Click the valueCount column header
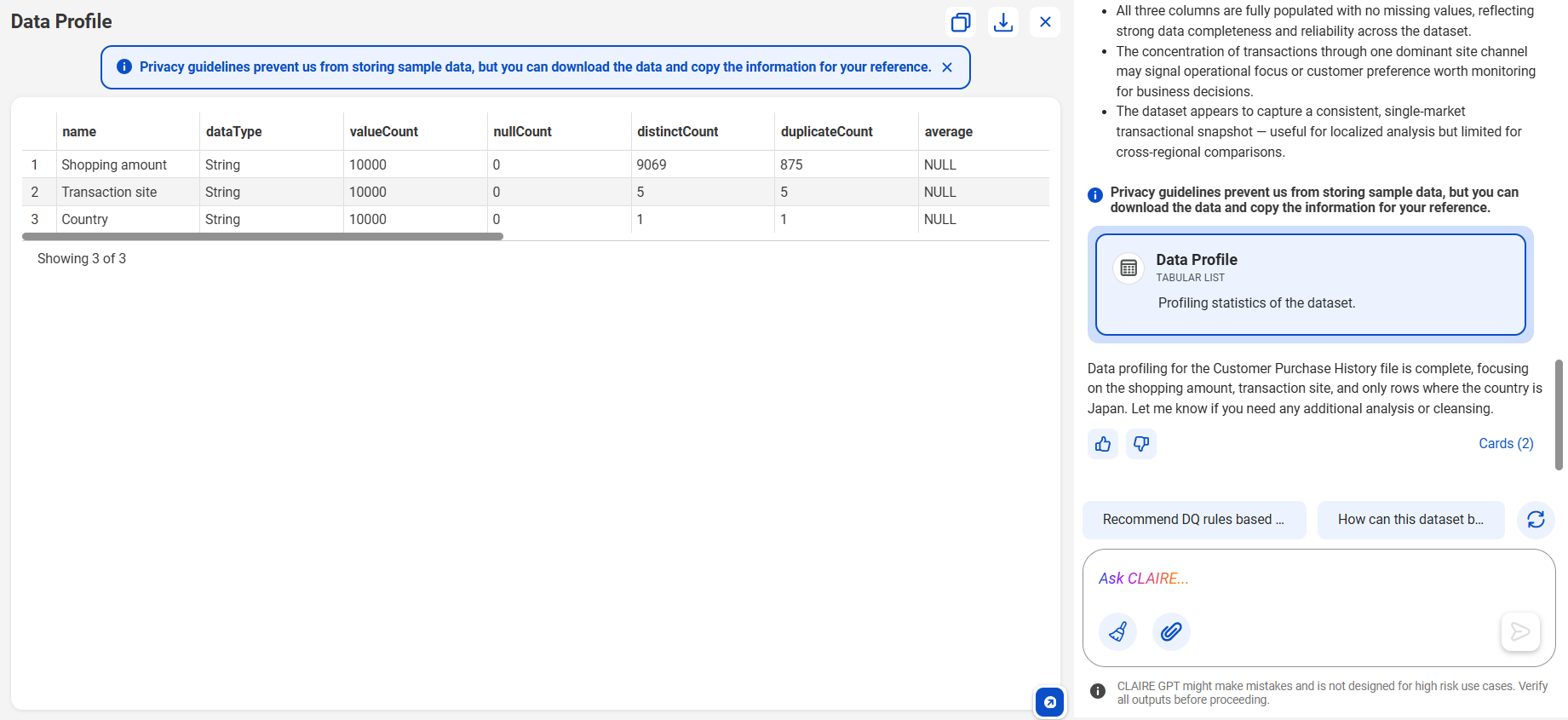 (x=416, y=131)
